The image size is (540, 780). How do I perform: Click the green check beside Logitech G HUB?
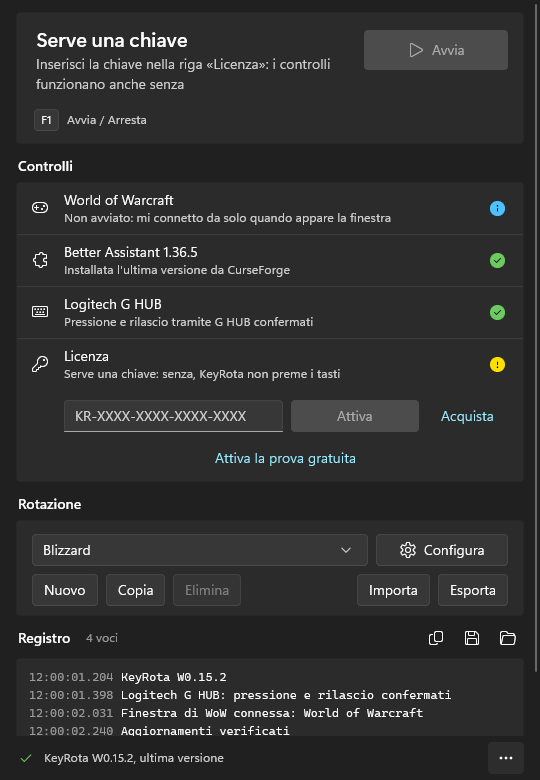[497, 312]
